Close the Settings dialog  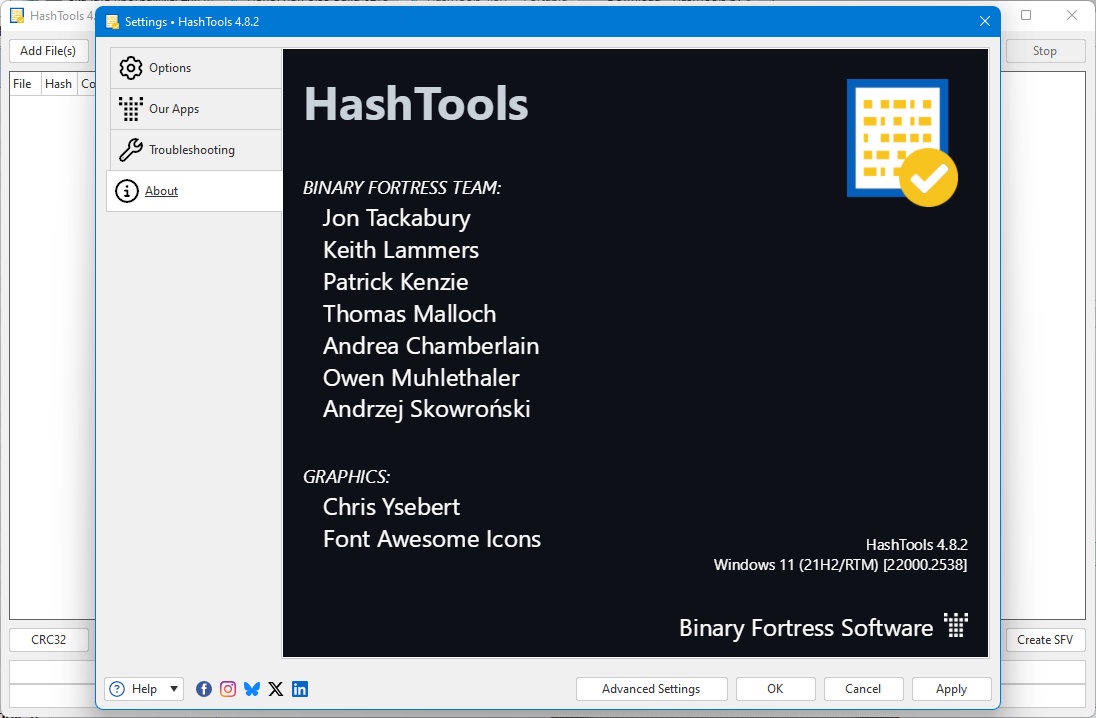coord(984,22)
